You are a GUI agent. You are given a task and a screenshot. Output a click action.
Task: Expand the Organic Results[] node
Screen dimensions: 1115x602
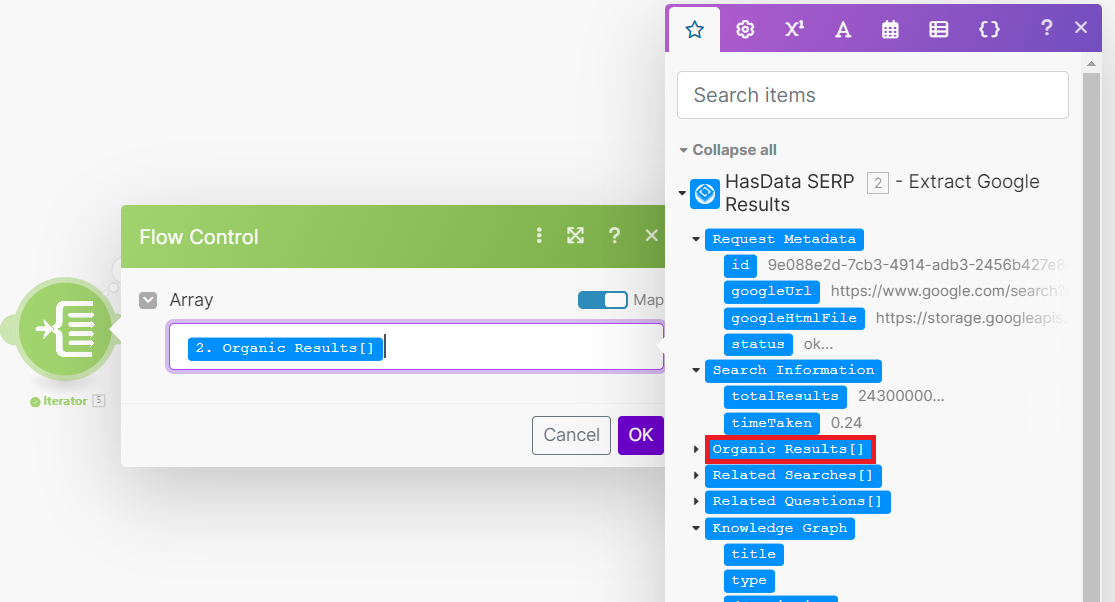point(696,449)
